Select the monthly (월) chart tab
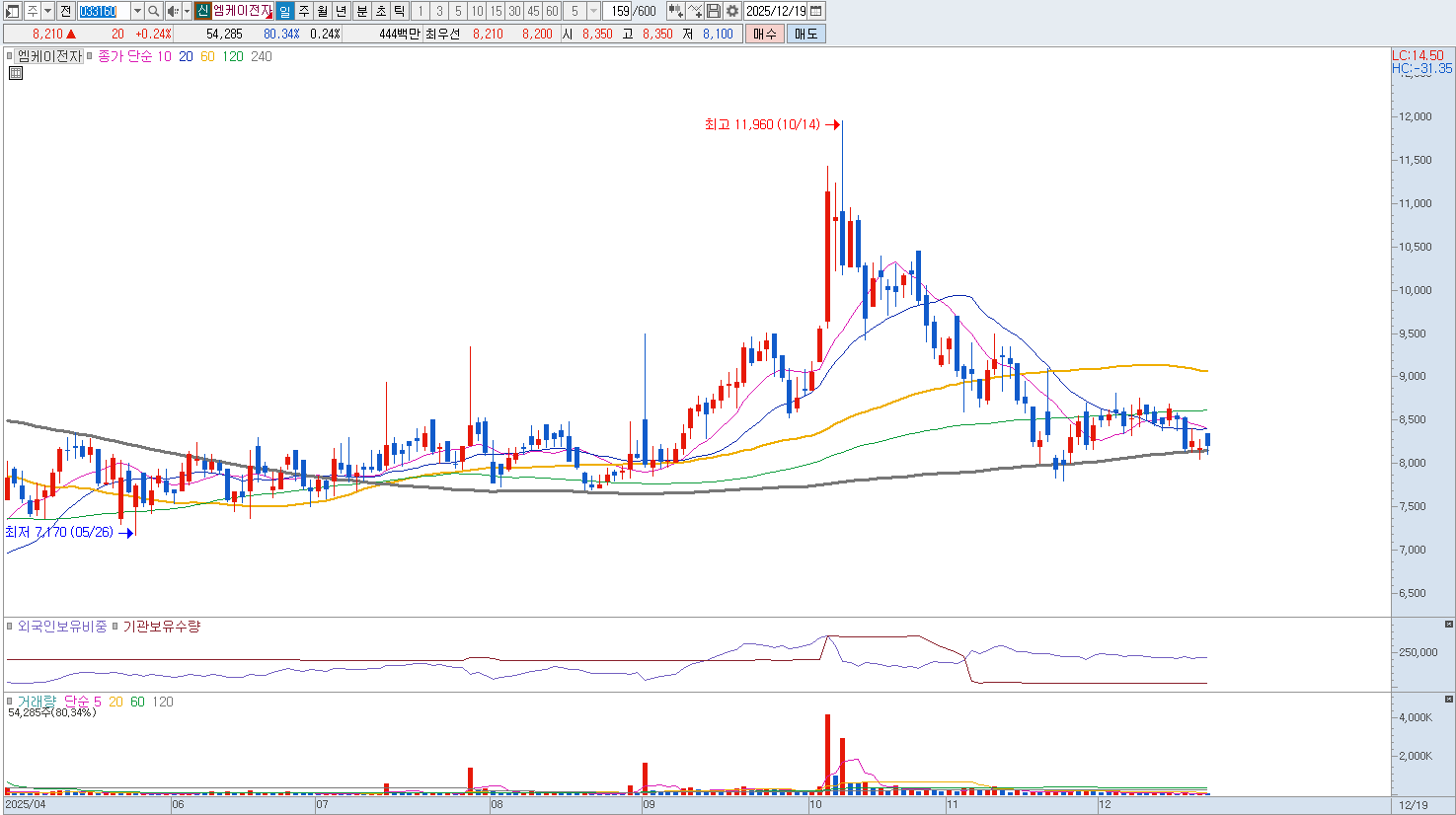Viewport: 1456px width, 815px height. click(323, 11)
